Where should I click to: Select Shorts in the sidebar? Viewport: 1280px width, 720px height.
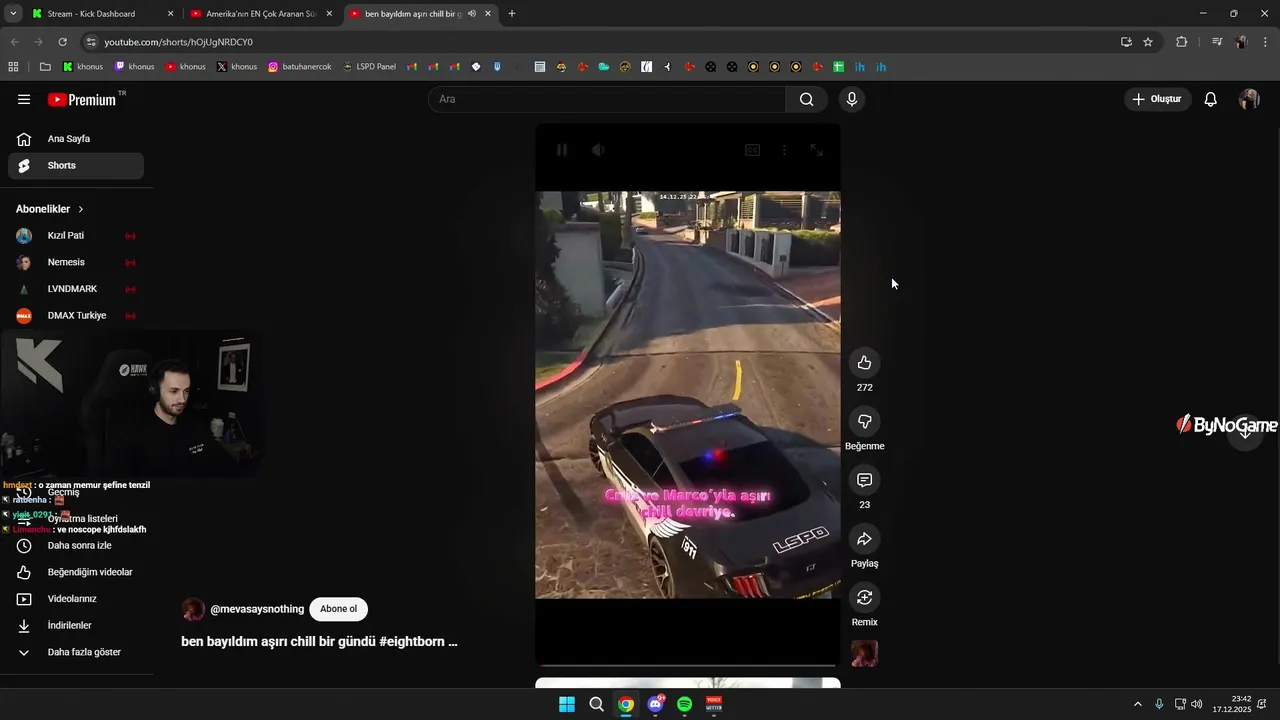coord(76,166)
